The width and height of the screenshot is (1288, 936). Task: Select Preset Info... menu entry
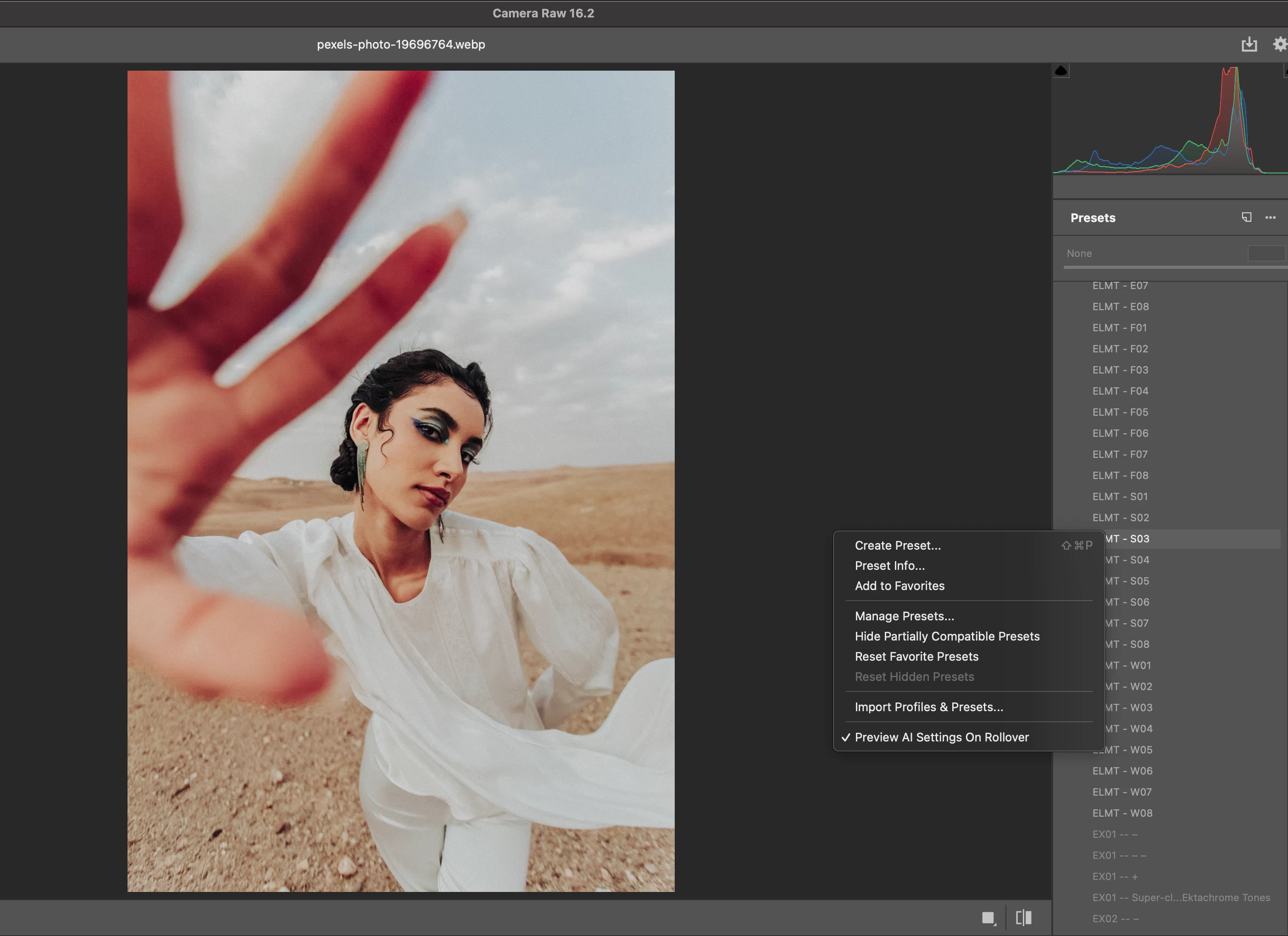click(889, 566)
